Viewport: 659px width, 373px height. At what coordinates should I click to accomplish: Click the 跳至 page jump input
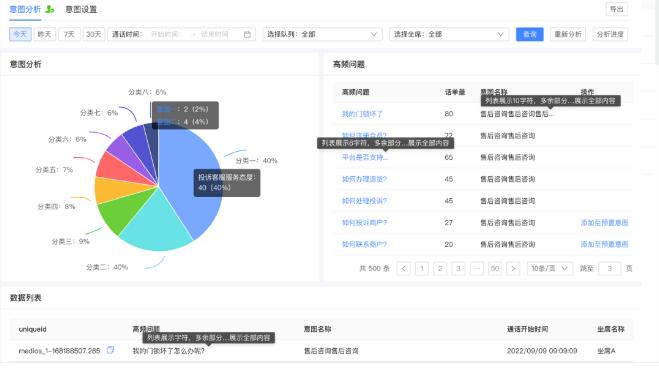pyautogui.click(x=609, y=268)
